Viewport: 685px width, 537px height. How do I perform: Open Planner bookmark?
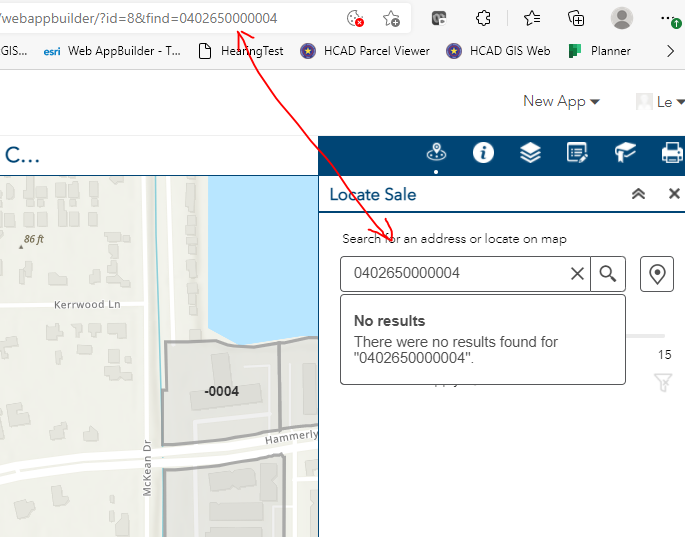click(600, 51)
